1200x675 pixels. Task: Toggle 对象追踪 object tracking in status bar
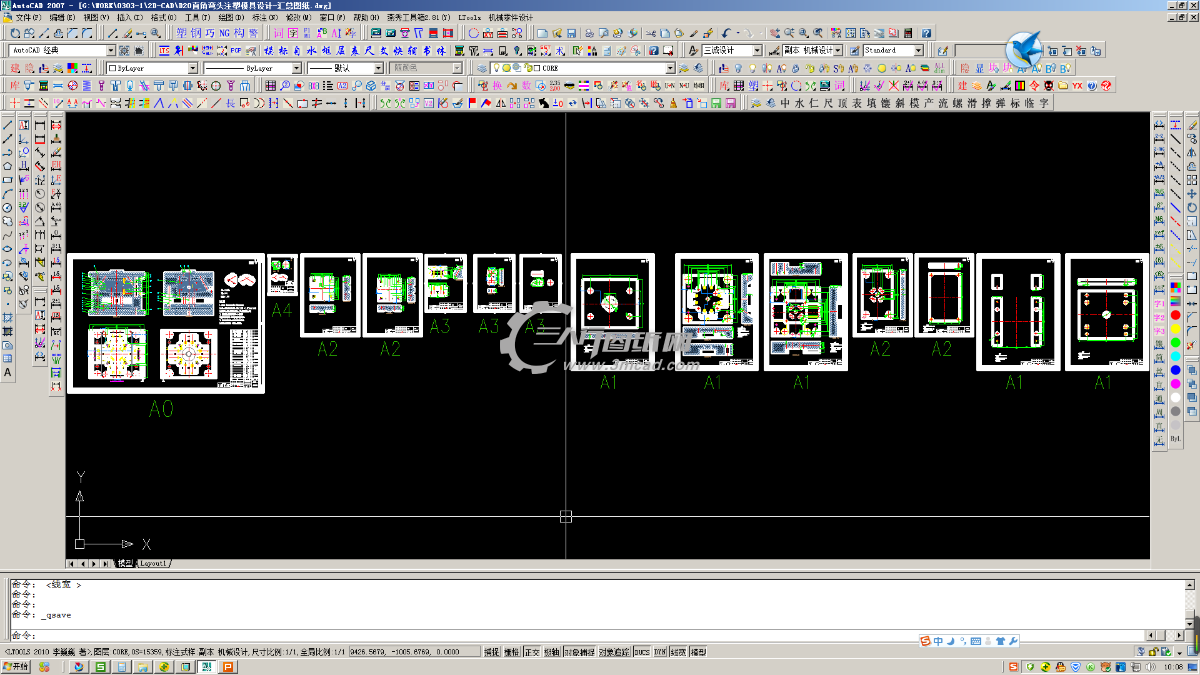(x=614, y=651)
